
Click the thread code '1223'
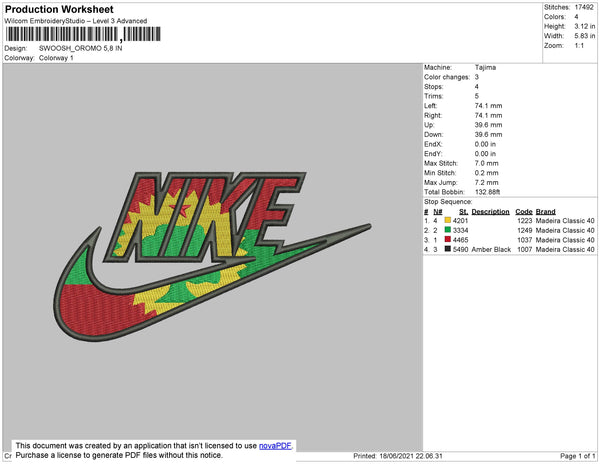[525, 221]
